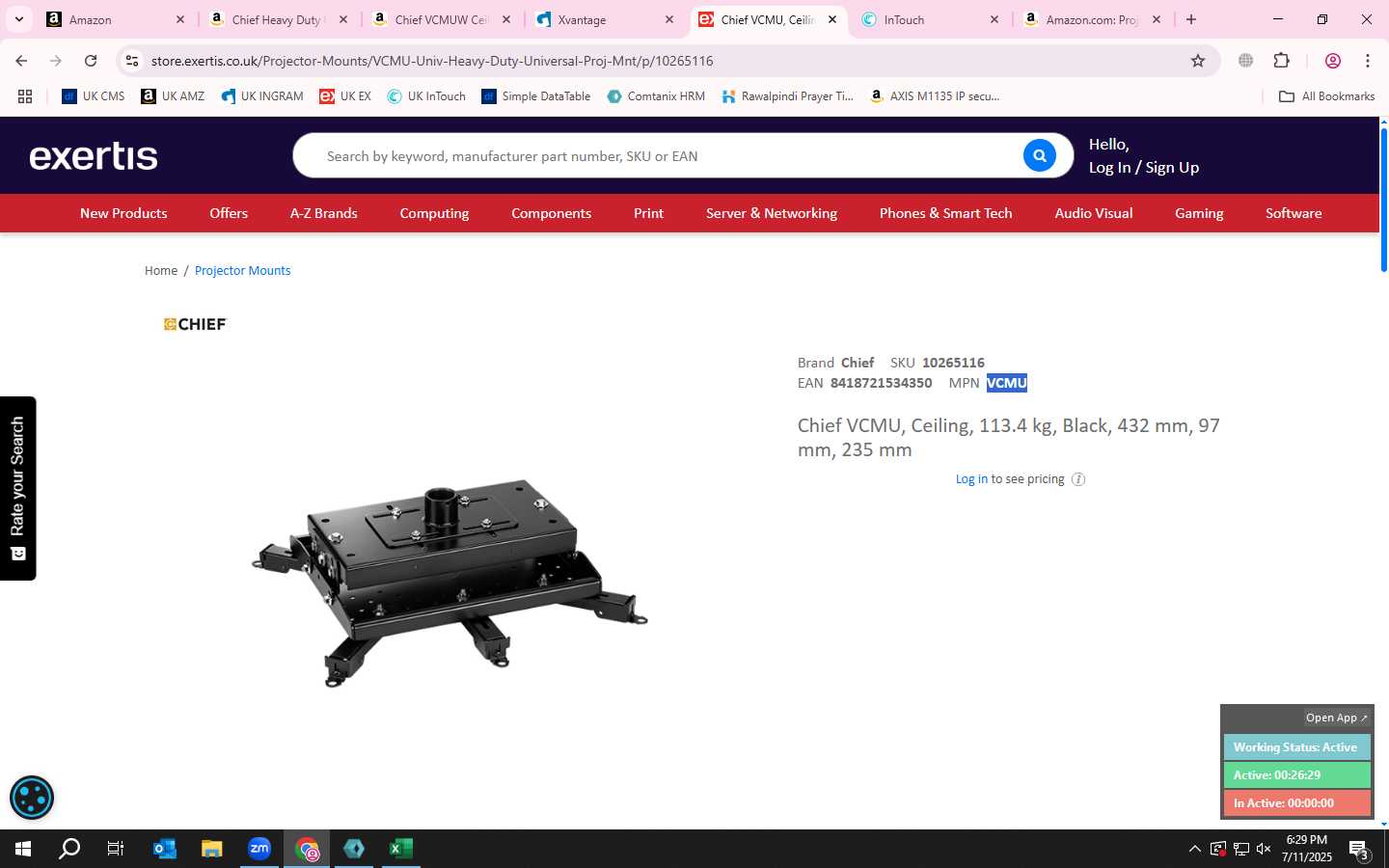
Task: Switch to the InTouch tab
Action: tap(930, 19)
